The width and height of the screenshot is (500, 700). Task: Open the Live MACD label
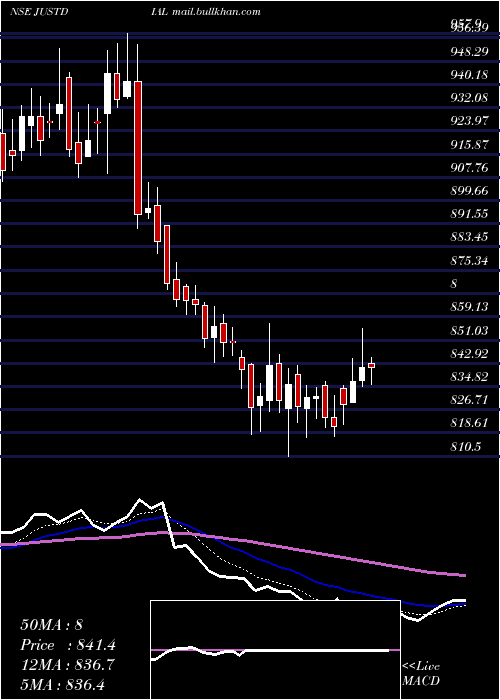click(421, 673)
